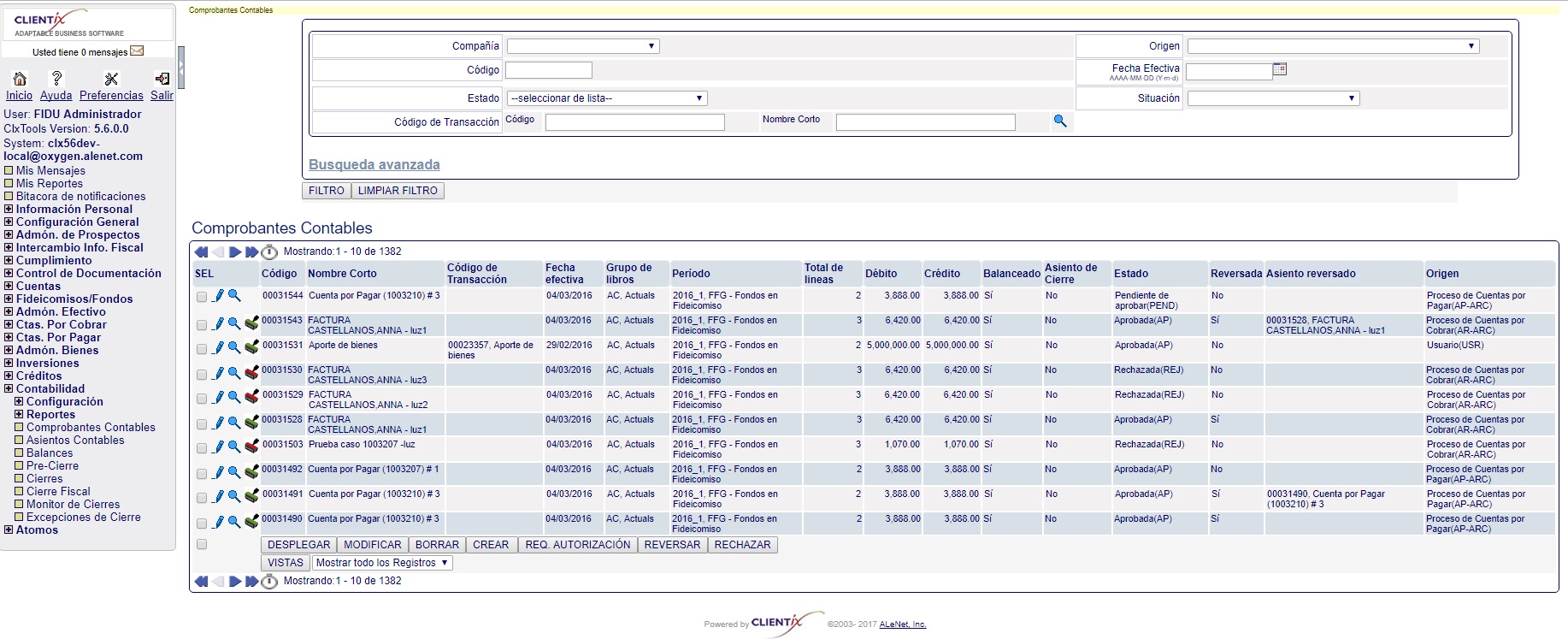The width and height of the screenshot is (1568, 639).
Task: Select the checkbox for row 00031503
Action: [202, 448]
